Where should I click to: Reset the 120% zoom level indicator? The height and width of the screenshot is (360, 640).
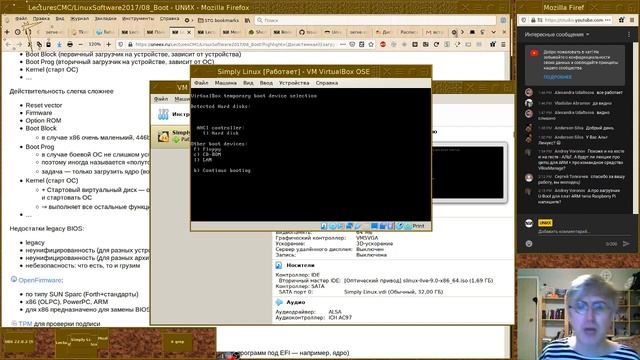(x=95, y=44)
